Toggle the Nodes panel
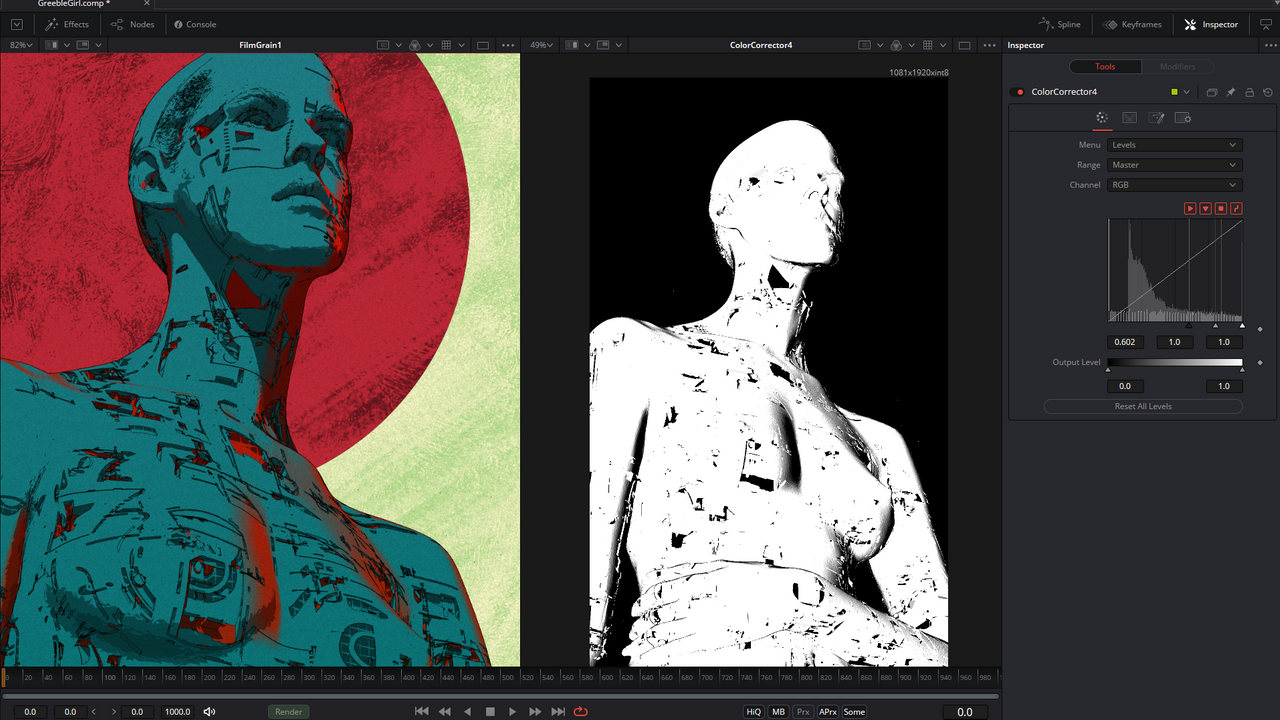 (x=132, y=24)
